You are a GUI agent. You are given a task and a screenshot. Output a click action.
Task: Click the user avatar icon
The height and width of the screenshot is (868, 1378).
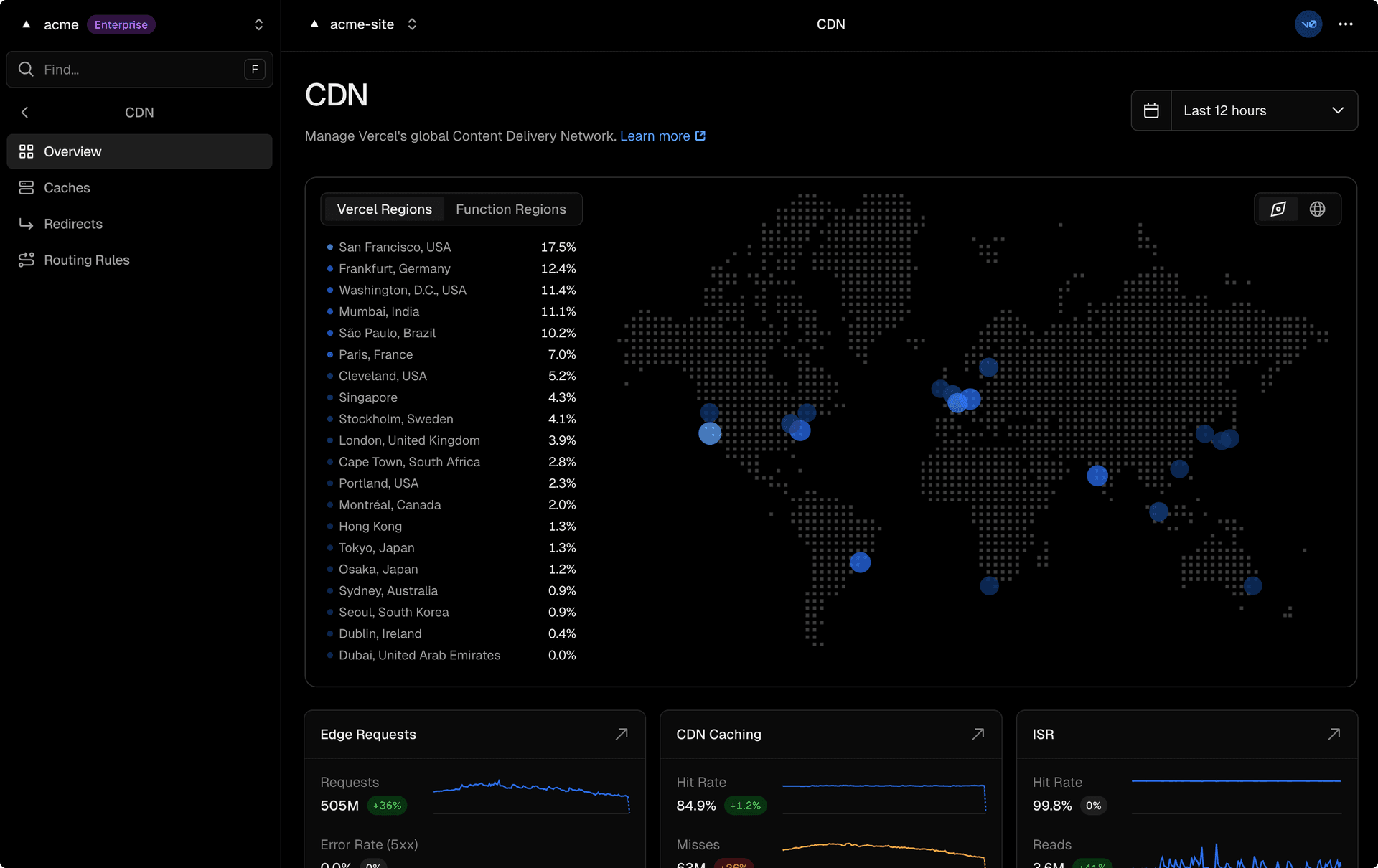coord(1308,24)
